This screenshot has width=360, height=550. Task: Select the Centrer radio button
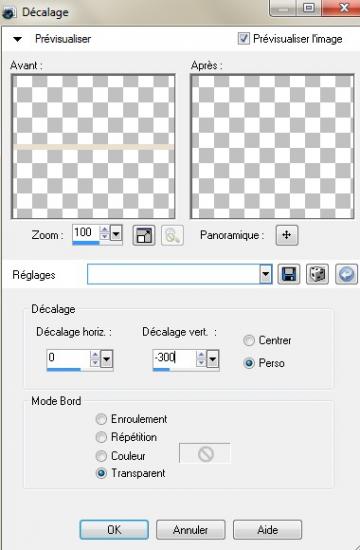tap(249, 341)
